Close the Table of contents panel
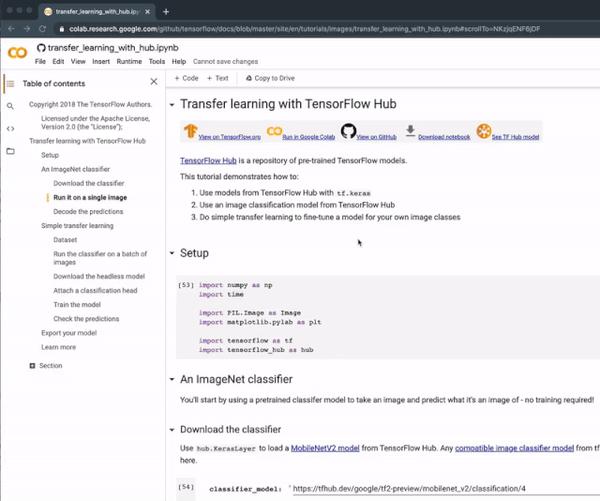The width and height of the screenshot is (600, 501). (x=154, y=82)
